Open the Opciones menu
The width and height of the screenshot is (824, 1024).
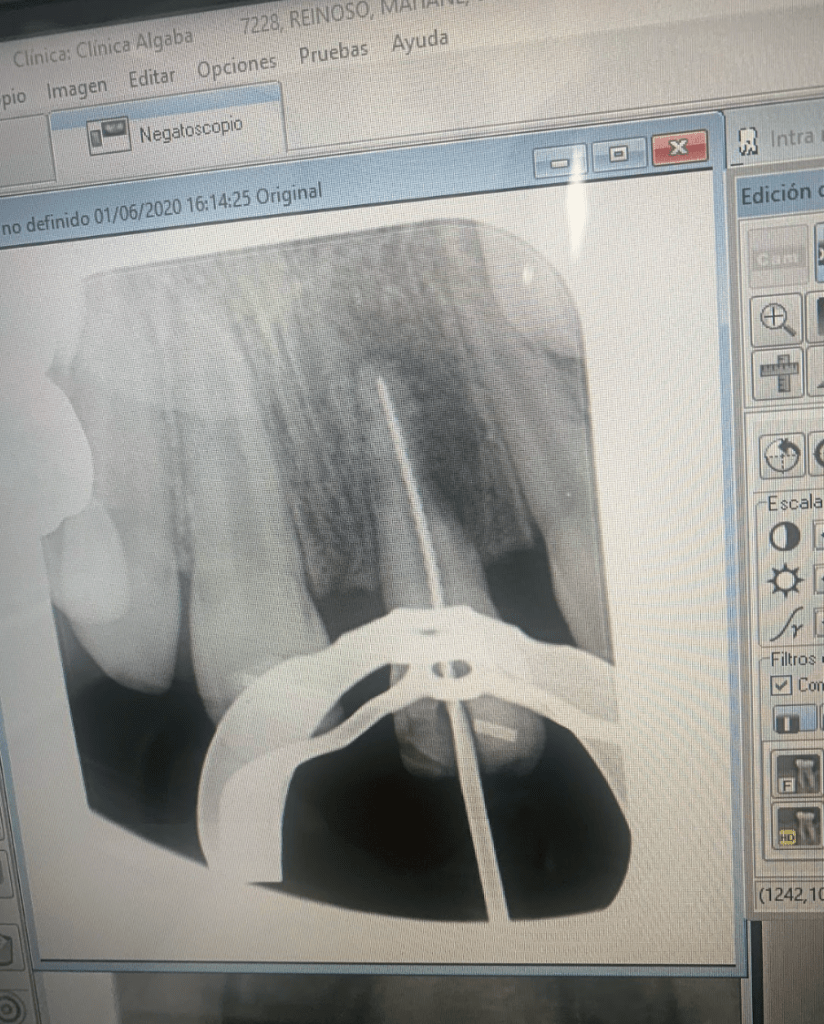click(236, 66)
